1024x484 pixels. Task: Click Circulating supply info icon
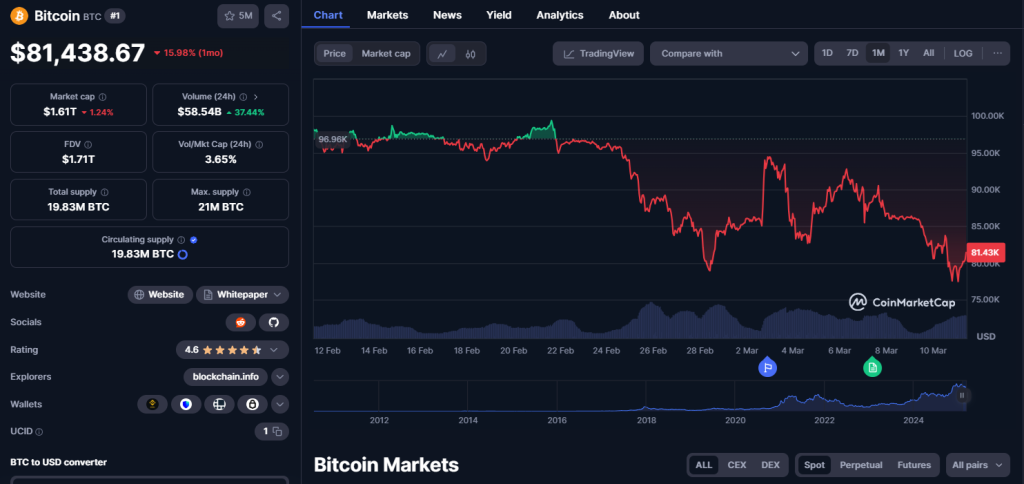click(182, 240)
